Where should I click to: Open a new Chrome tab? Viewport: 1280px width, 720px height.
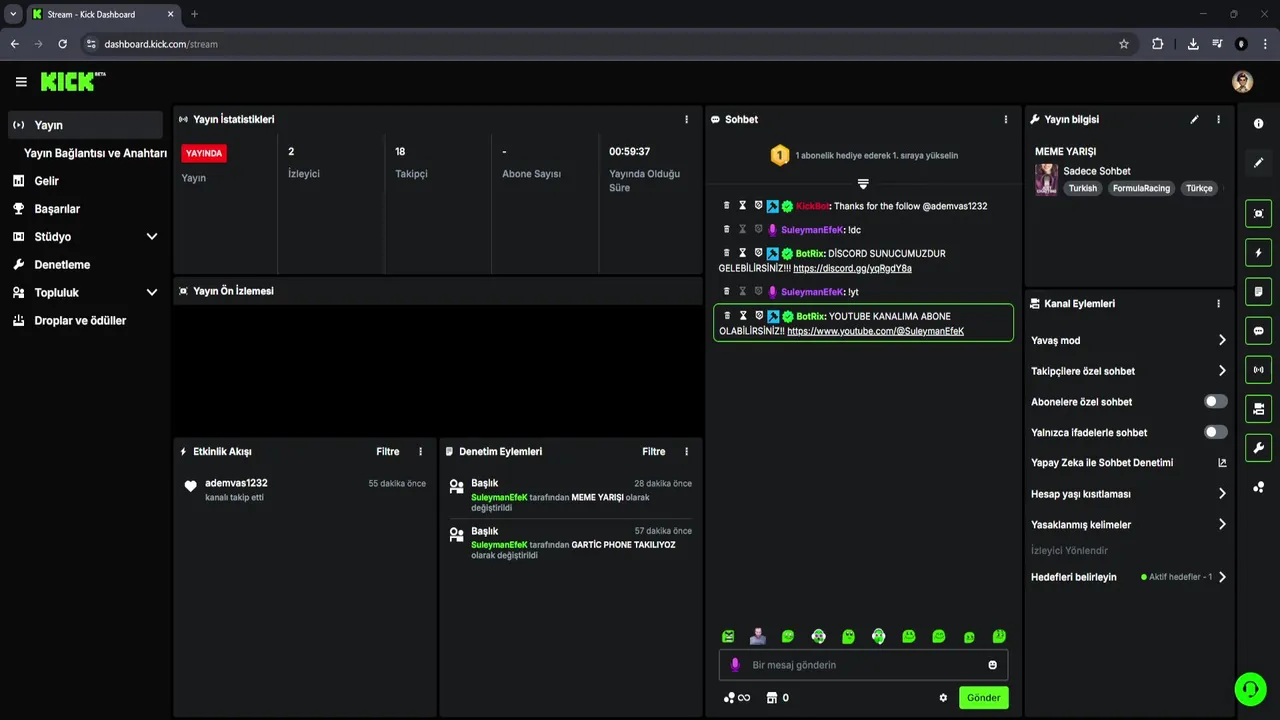pyautogui.click(x=194, y=14)
